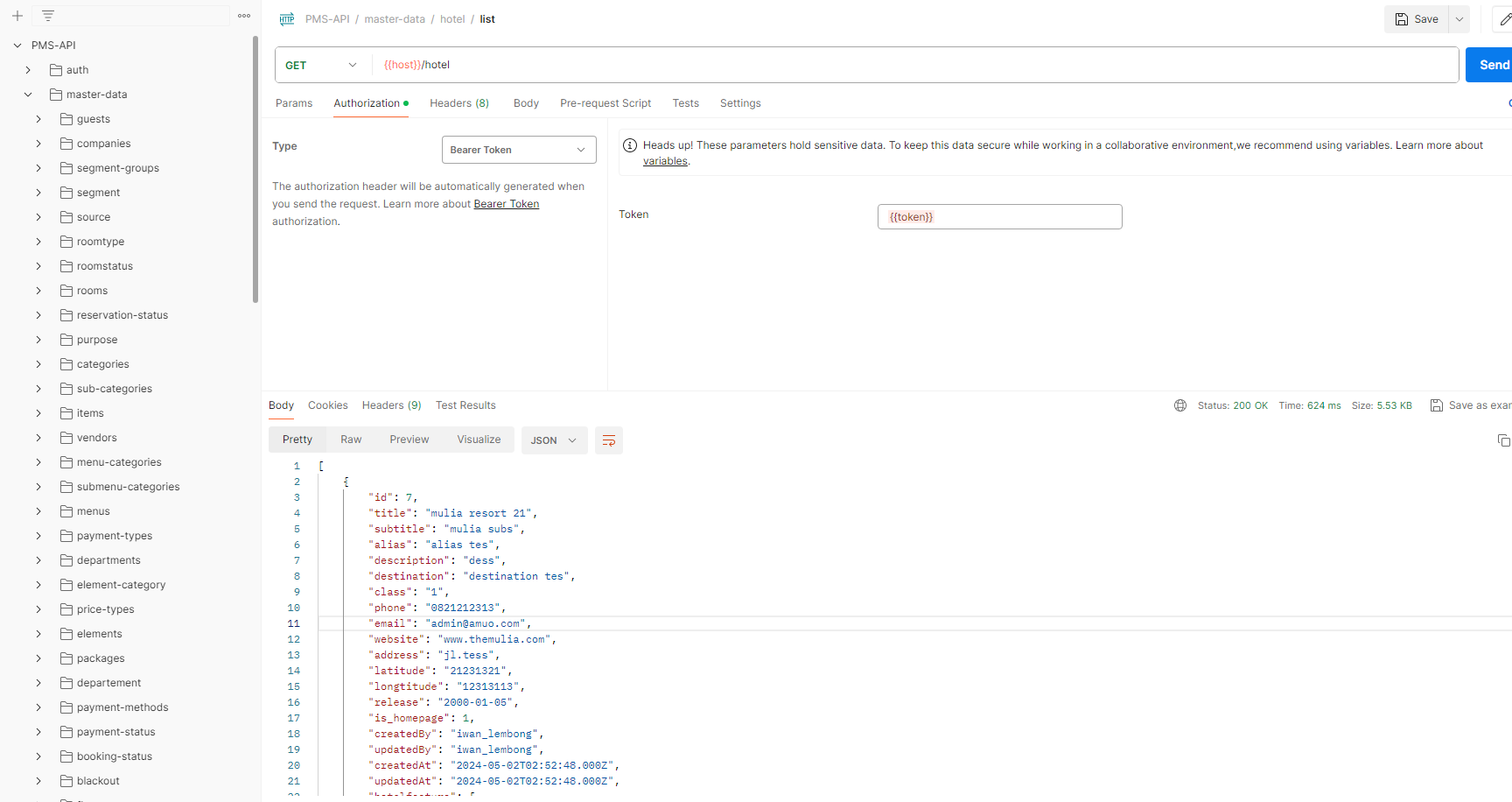Expand the guests folder
1512x802 pixels.
(x=38, y=119)
